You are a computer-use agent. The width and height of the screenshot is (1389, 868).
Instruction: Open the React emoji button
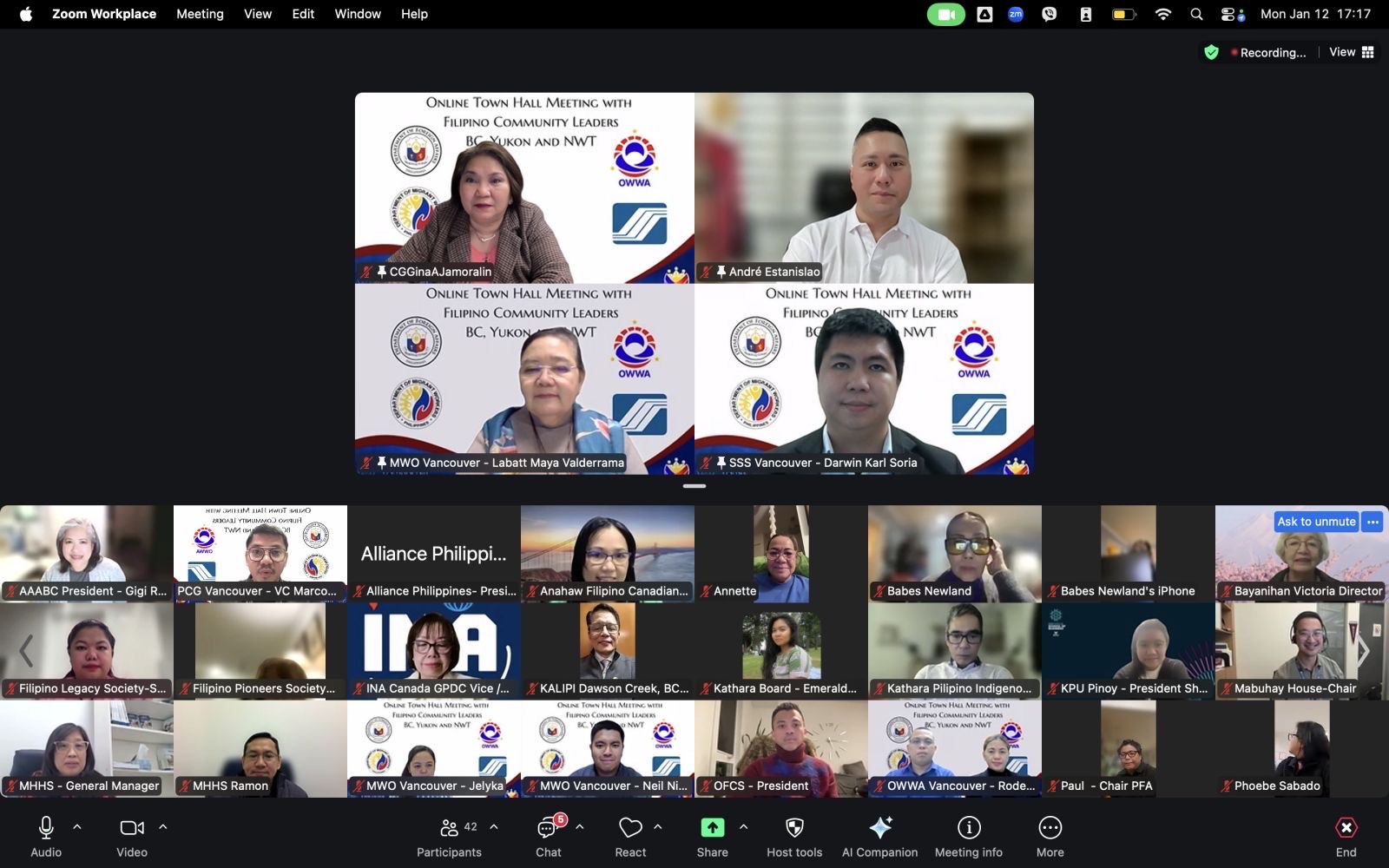click(630, 837)
